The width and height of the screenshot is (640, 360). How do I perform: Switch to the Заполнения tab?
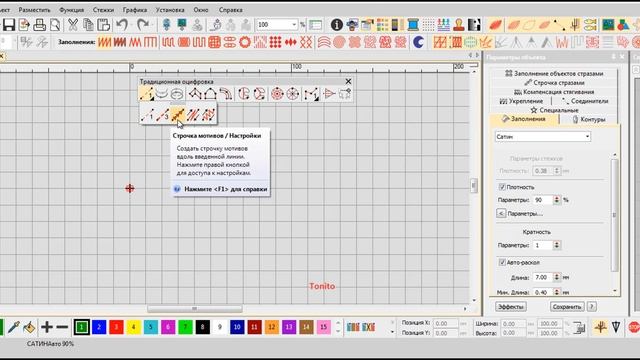coord(524,119)
